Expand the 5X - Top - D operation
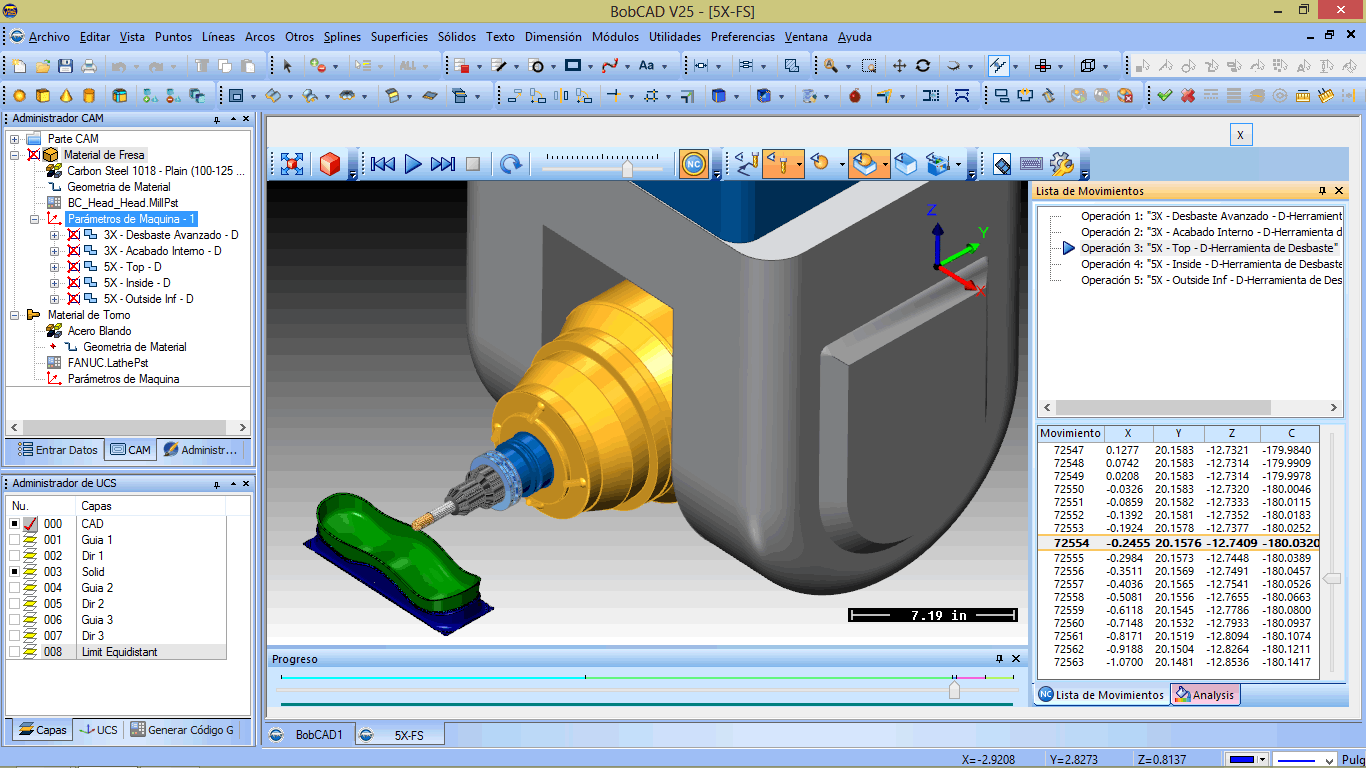Viewport: 1366px width, 768px height. (55, 267)
